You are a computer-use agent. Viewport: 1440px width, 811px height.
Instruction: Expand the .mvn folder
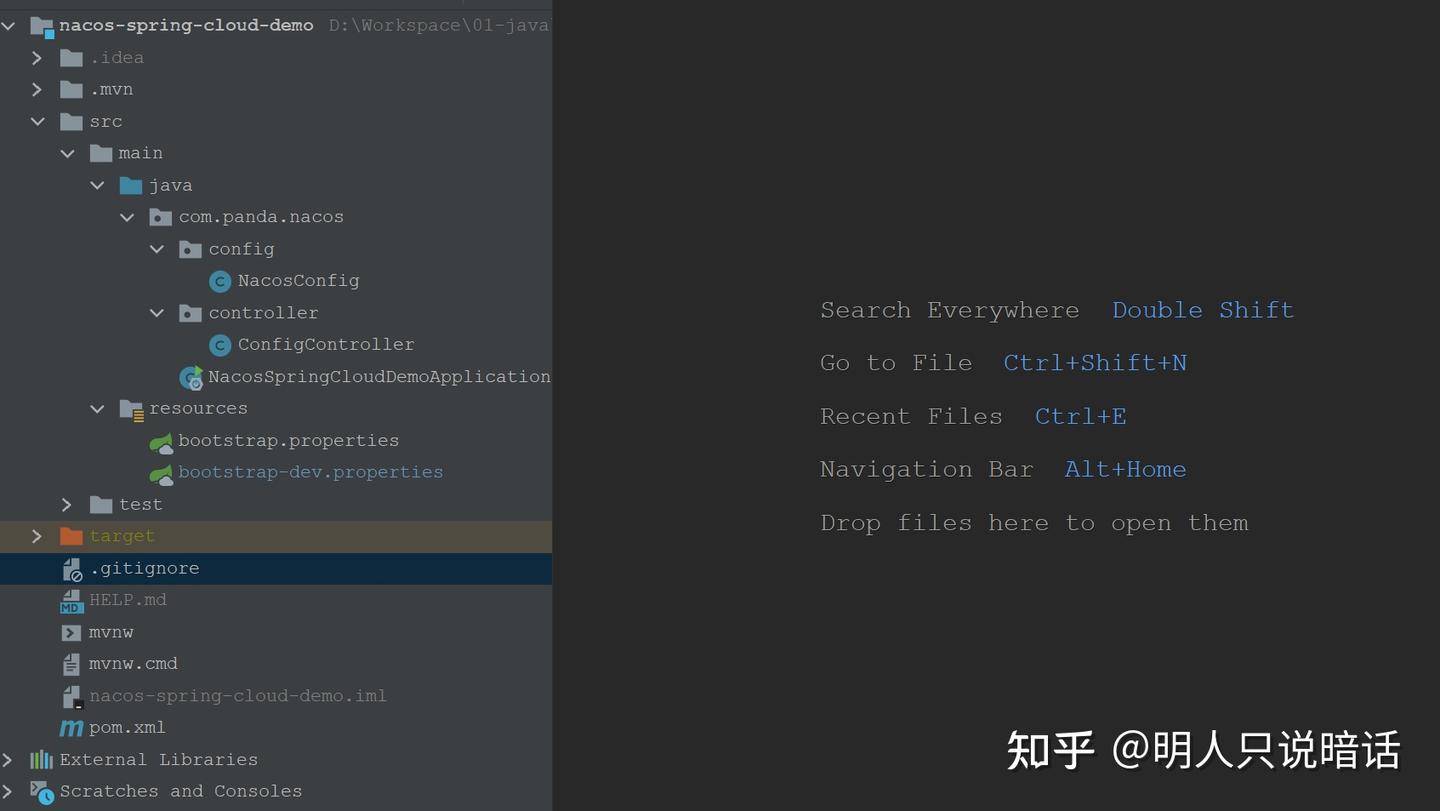coord(37,89)
